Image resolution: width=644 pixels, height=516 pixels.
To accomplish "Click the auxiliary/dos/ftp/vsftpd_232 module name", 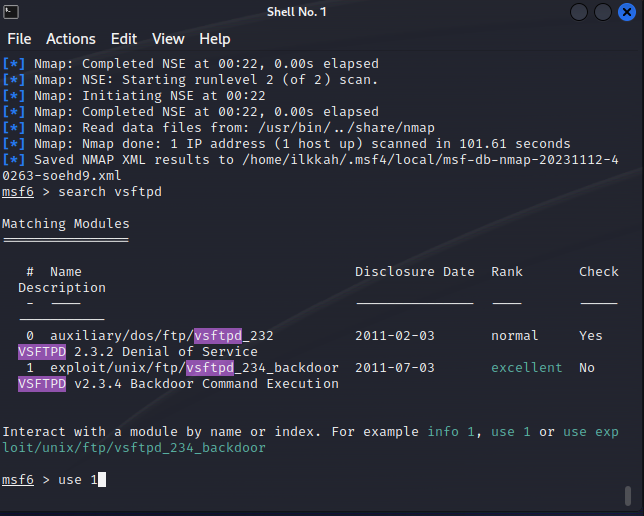I will (x=162, y=336).
